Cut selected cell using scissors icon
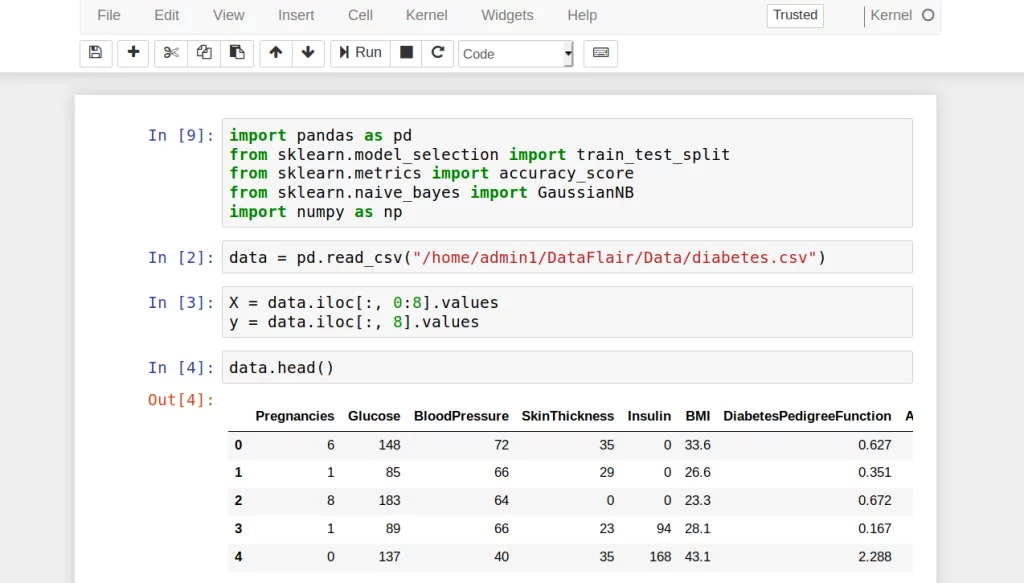This screenshot has width=1024, height=583. click(171, 53)
